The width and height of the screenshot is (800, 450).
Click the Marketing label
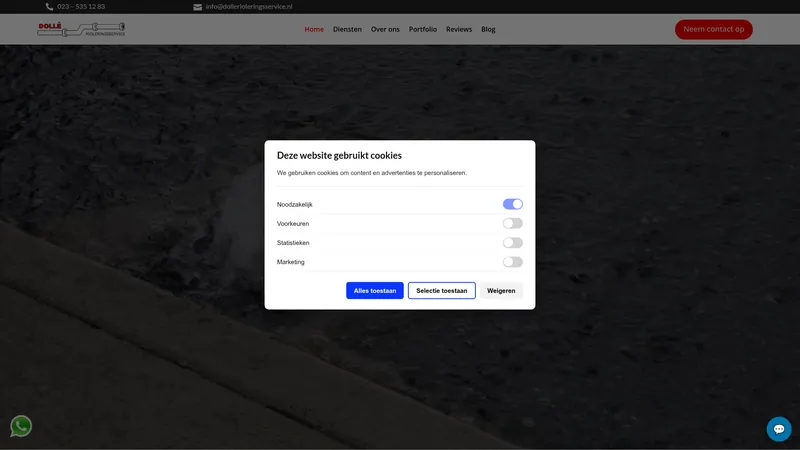pyautogui.click(x=290, y=262)
